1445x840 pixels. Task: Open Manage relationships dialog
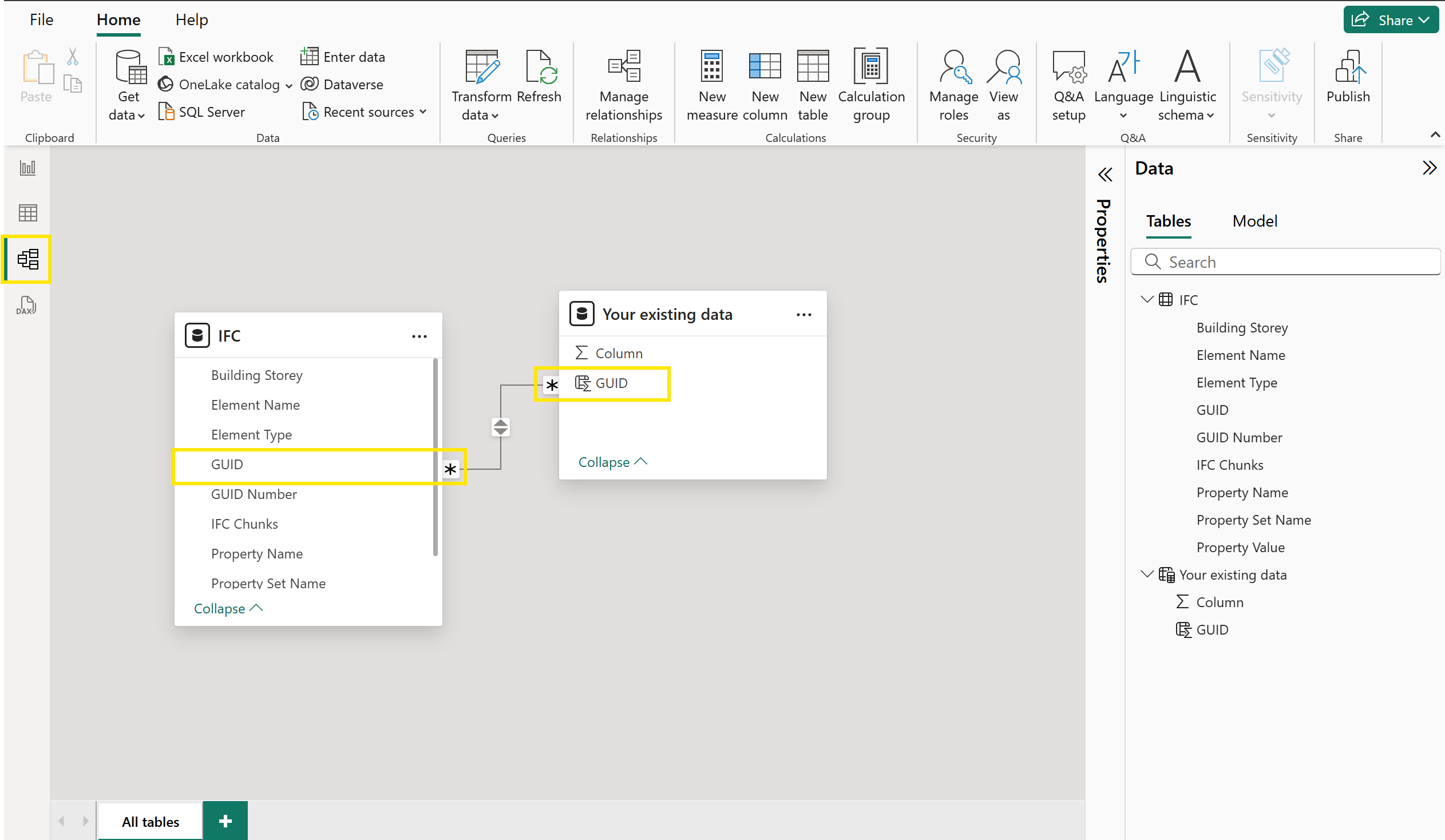(x=624, y=85)
